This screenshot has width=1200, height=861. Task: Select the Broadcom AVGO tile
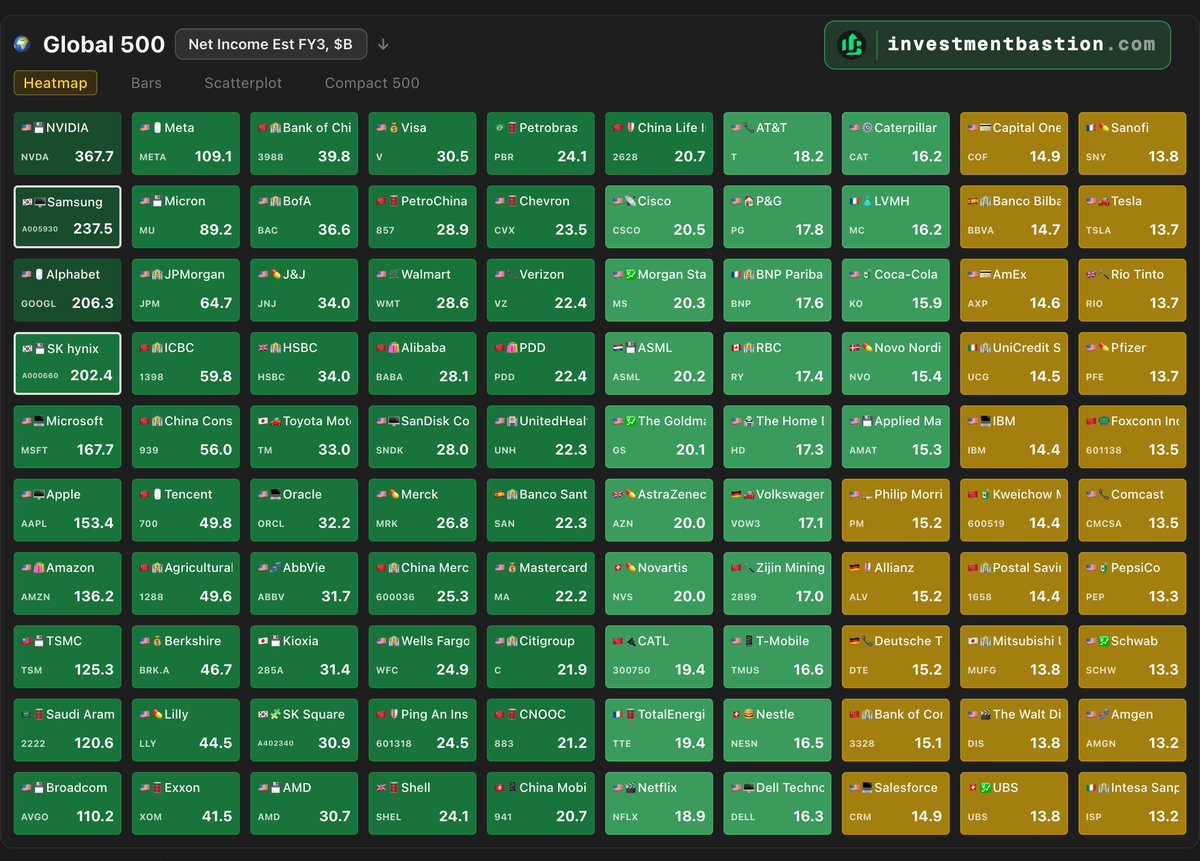click(x=67, y=803)
